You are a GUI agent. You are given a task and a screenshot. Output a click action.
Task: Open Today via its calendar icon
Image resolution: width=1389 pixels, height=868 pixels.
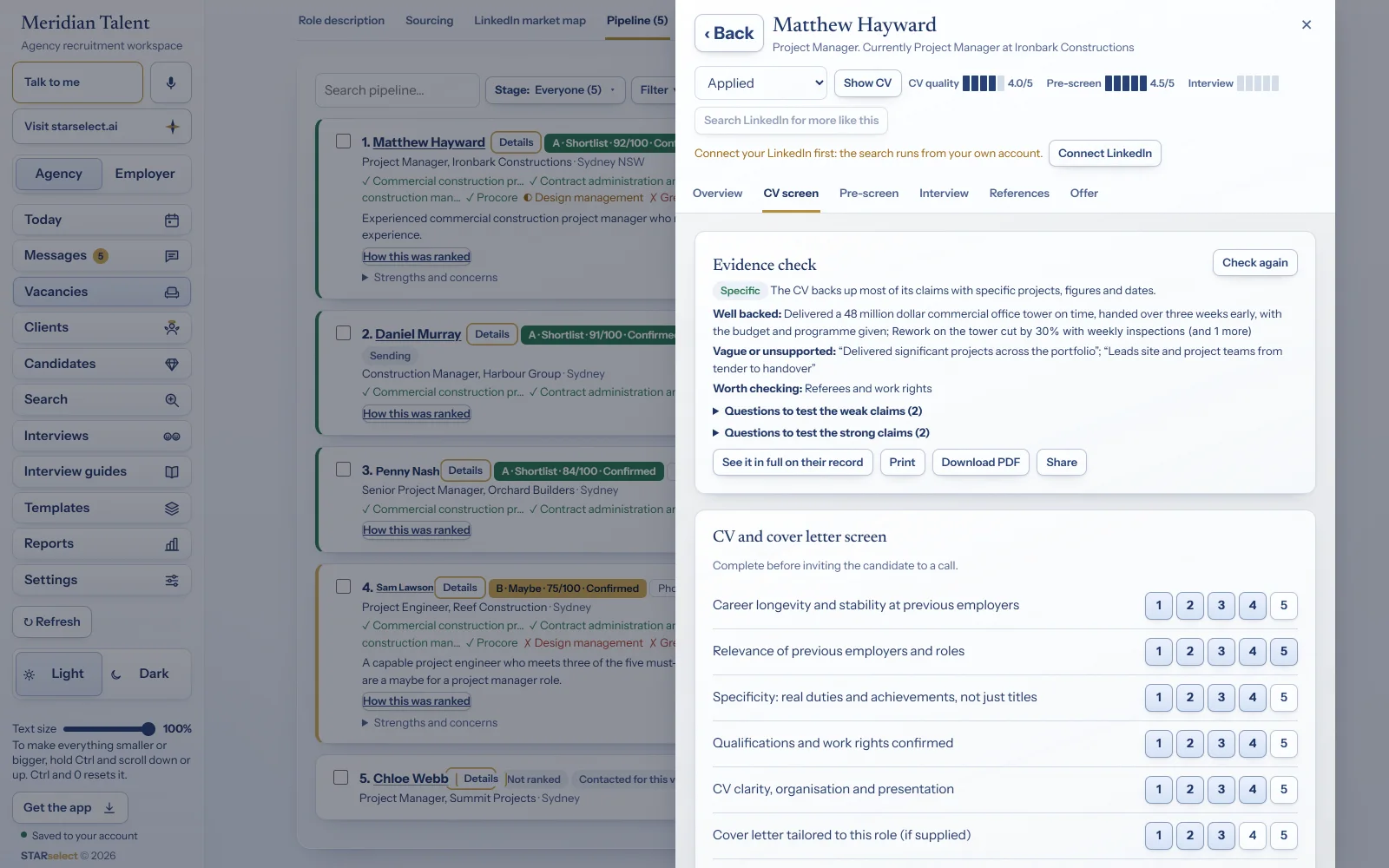[x=172, y=220]
